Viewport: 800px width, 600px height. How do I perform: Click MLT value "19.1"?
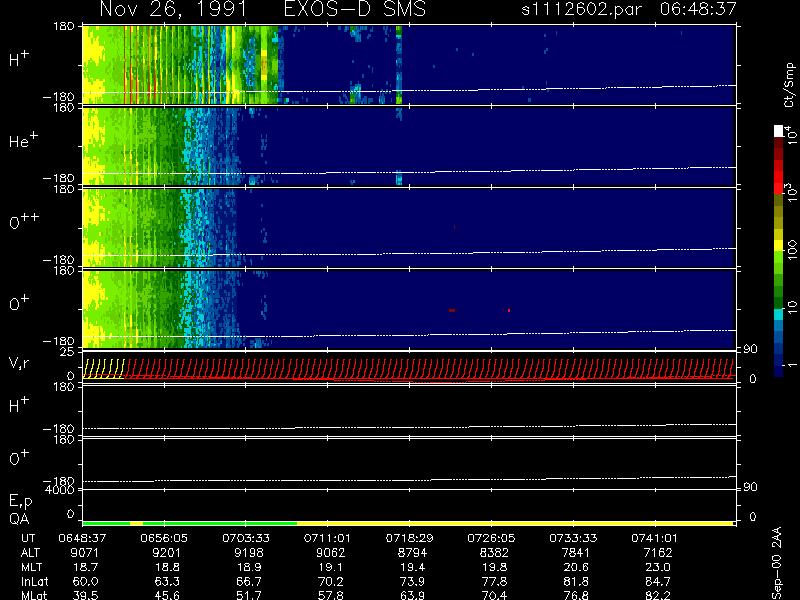tap(331, 567)
